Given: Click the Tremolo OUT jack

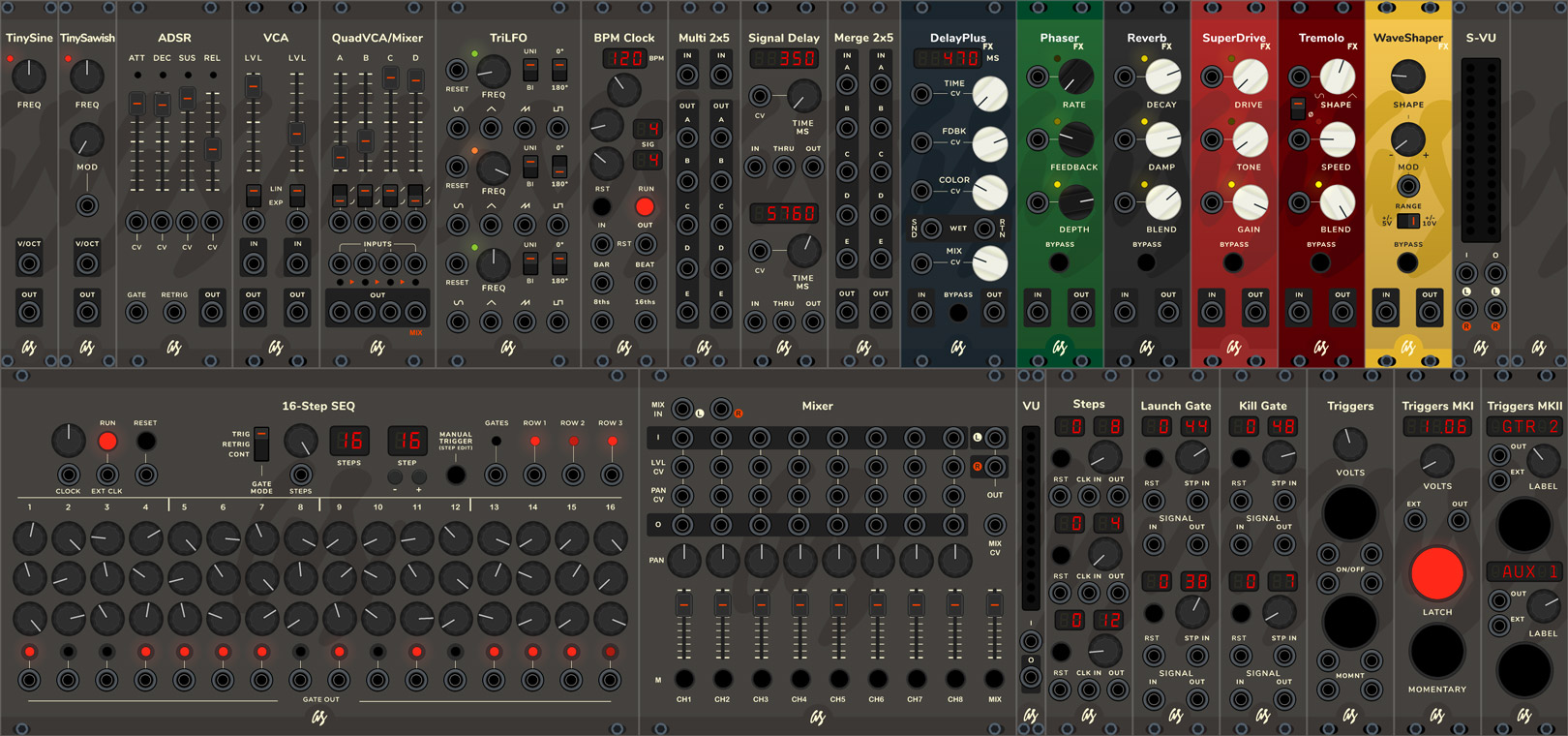Looking at the screenshot, I should pos(1342,312).
